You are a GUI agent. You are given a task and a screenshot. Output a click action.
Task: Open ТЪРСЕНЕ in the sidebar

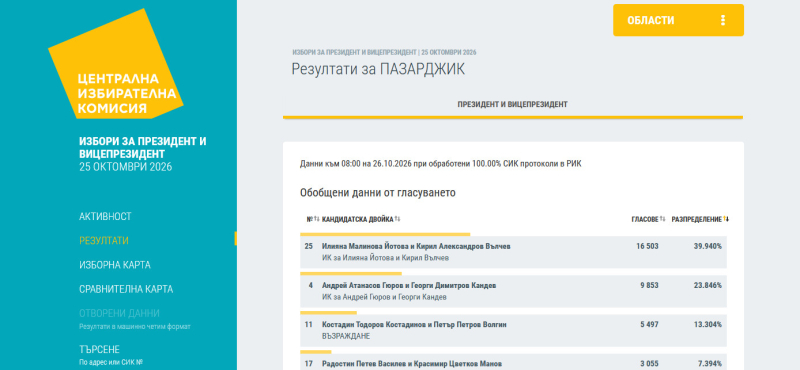coord(99,350)
